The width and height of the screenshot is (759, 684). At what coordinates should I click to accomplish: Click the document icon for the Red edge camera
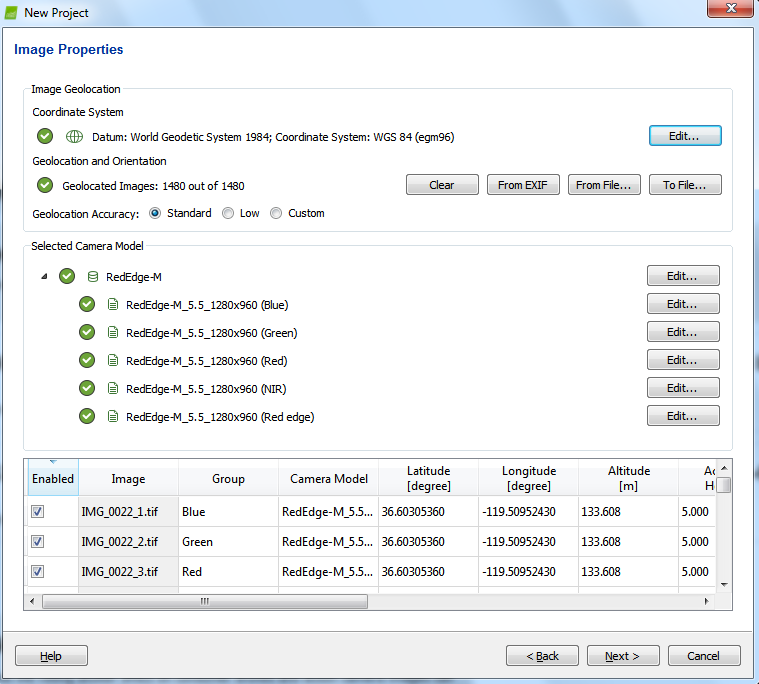click(x=113, y=416)
